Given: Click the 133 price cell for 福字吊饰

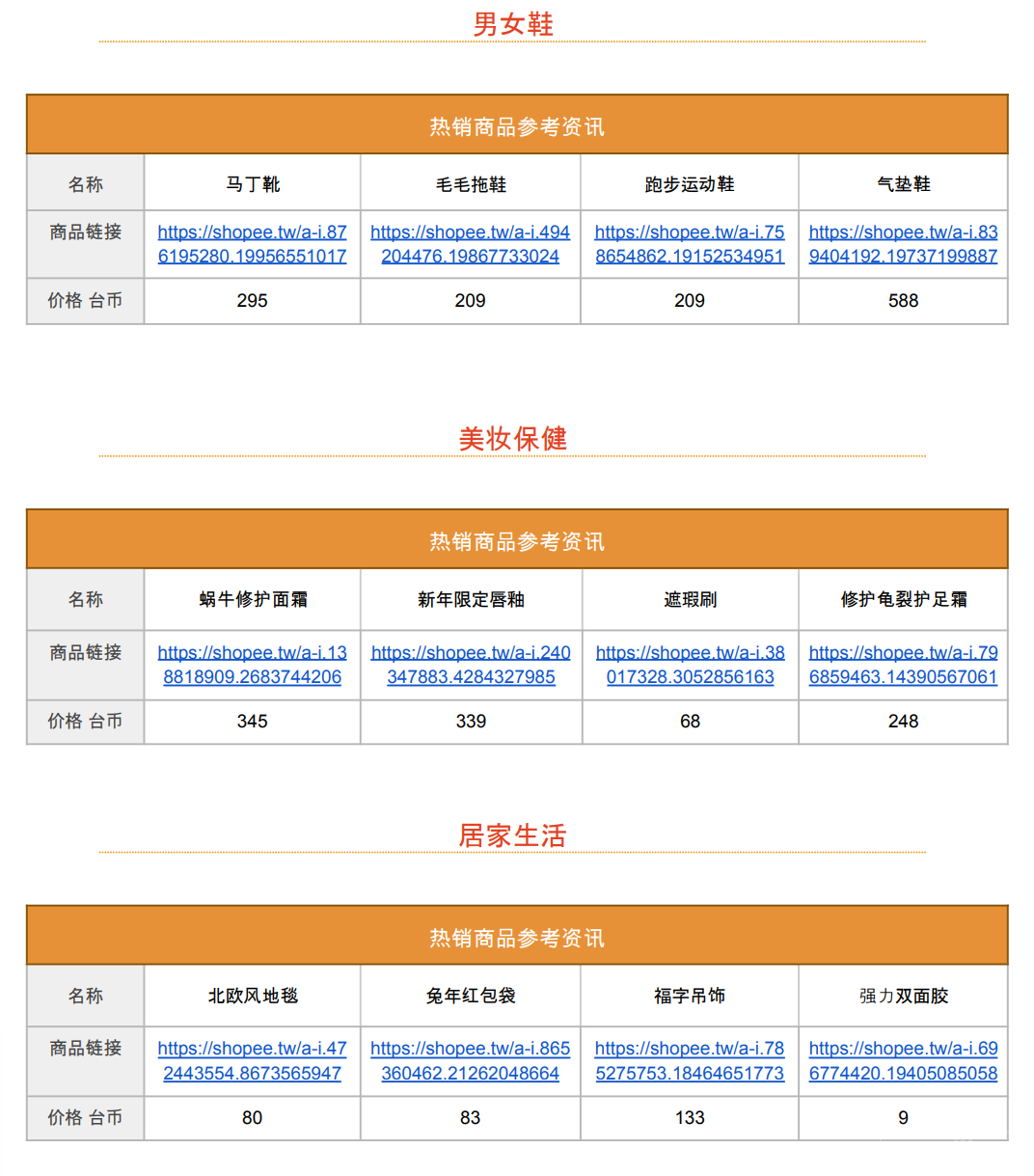Looking at the screenshot, I should click(689, 1118).
